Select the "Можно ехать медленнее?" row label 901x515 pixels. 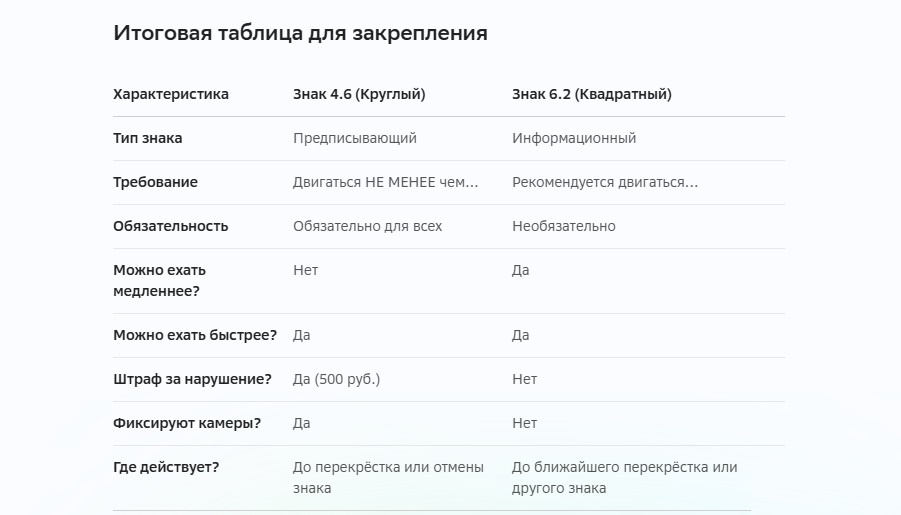159,281
